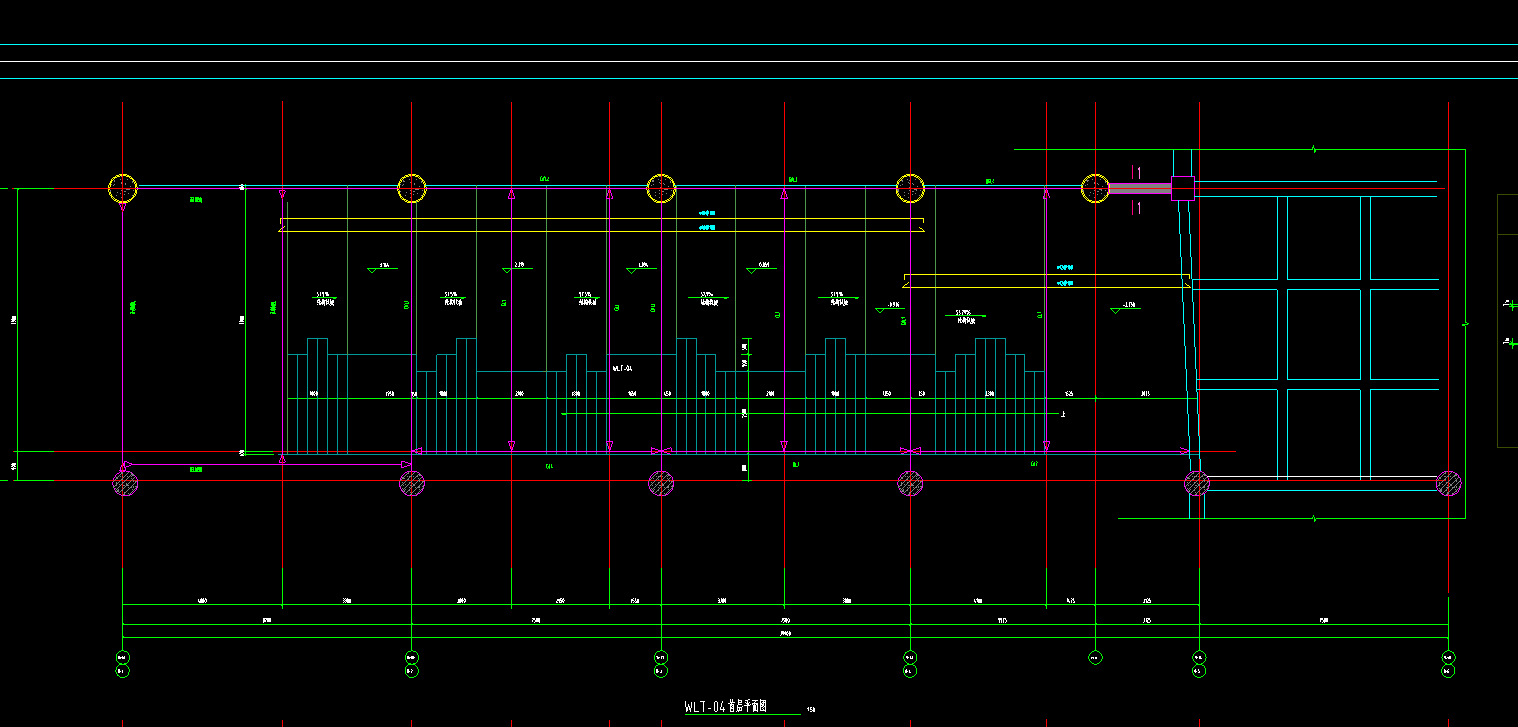Image resolution: width=1518 pixels, height=727 pixels.
Task: Select the break-line symbol on the bottom boundary line
Action: (x=1313, y=518)
